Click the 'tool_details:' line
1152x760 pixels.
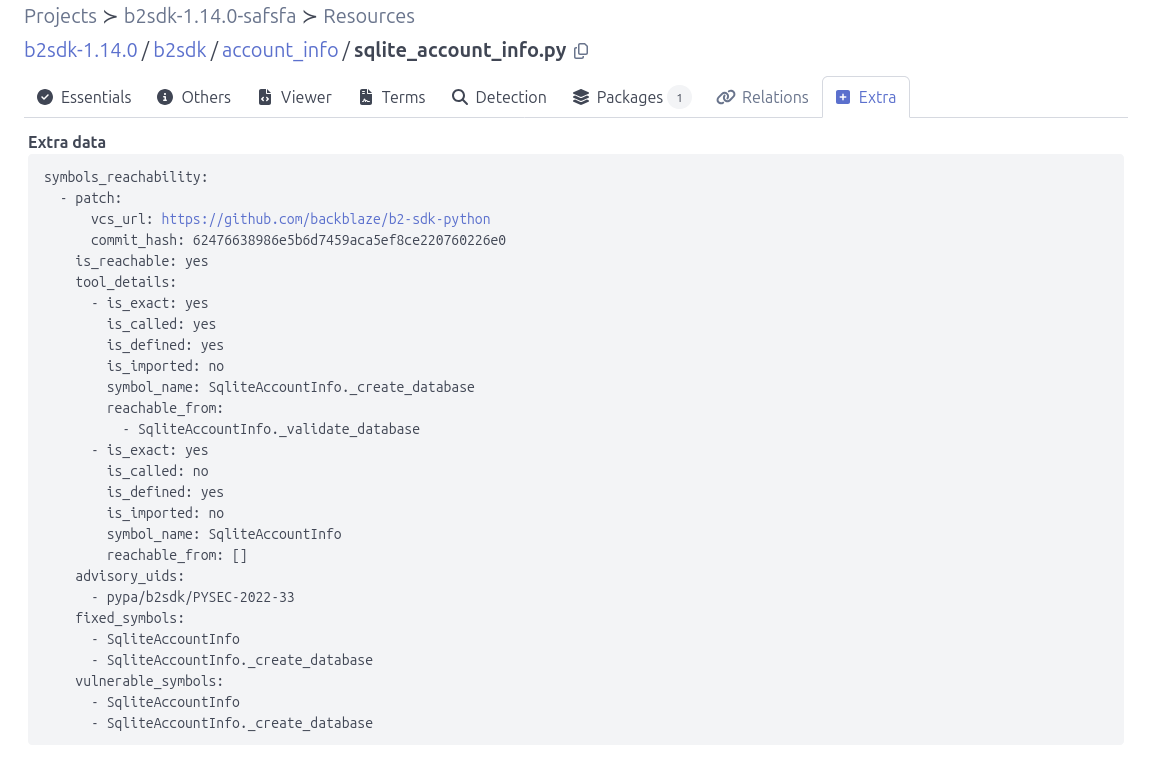click(x=126, y=282)
